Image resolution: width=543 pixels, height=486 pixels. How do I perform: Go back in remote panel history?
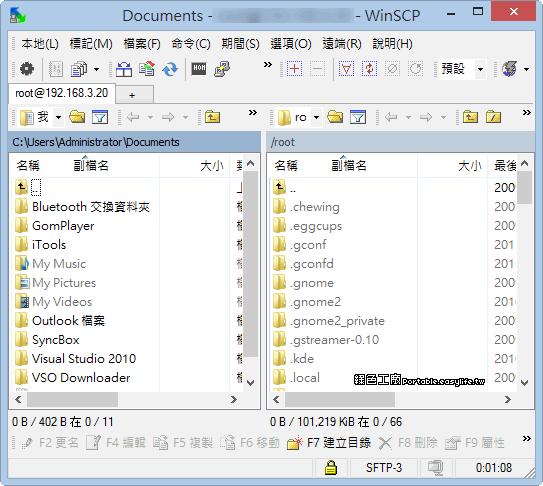coord(391,117)
